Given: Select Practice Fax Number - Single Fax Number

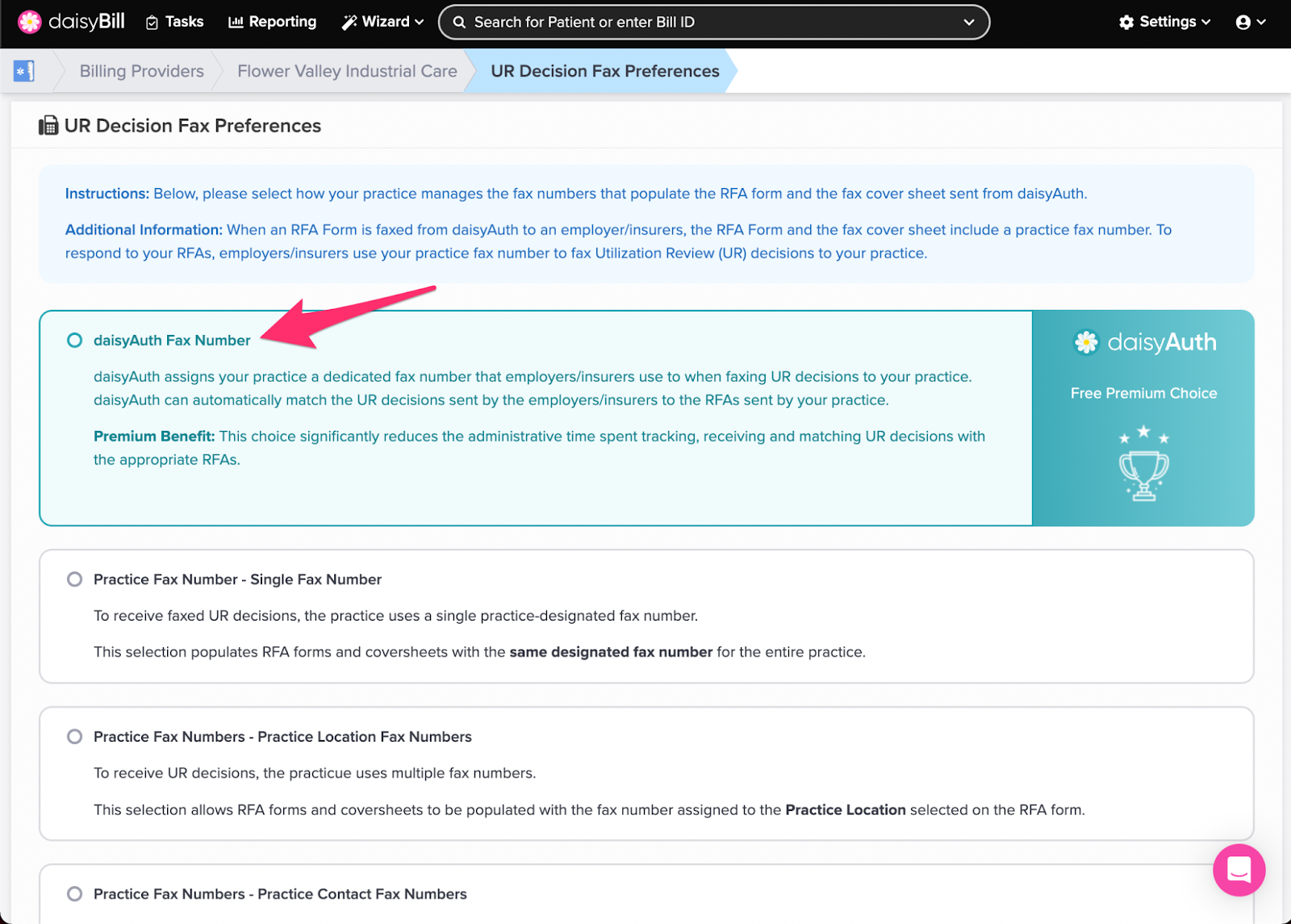Looking at the screenshot, I should coord(74,579).
